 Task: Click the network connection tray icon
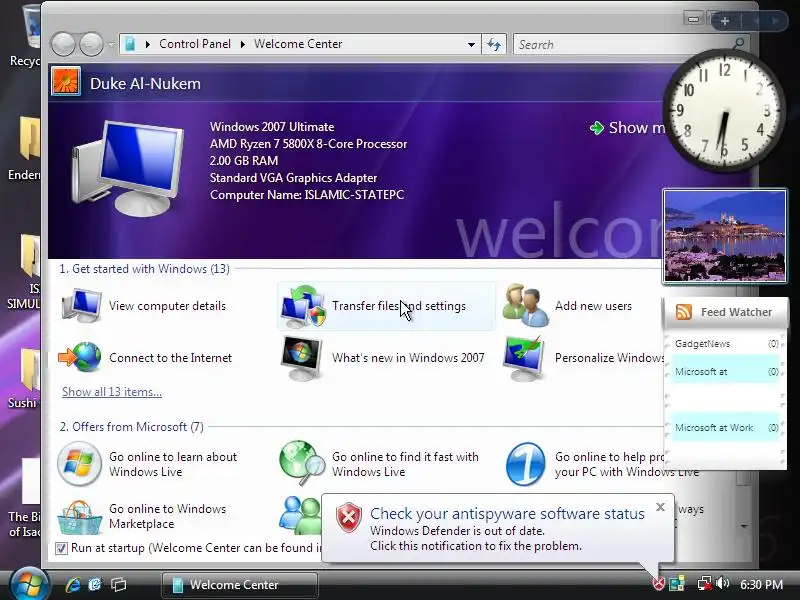[705, 583]
